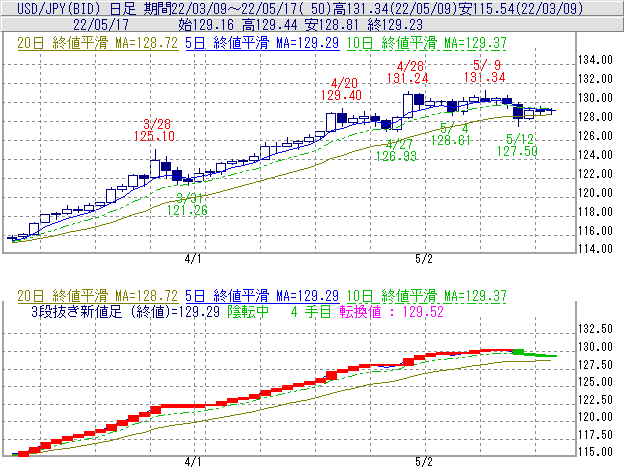Click the 4/1 date label under 3段抜き新値足 chart
The height and width of the screenshot is (475, 624).
click(193, 462)
